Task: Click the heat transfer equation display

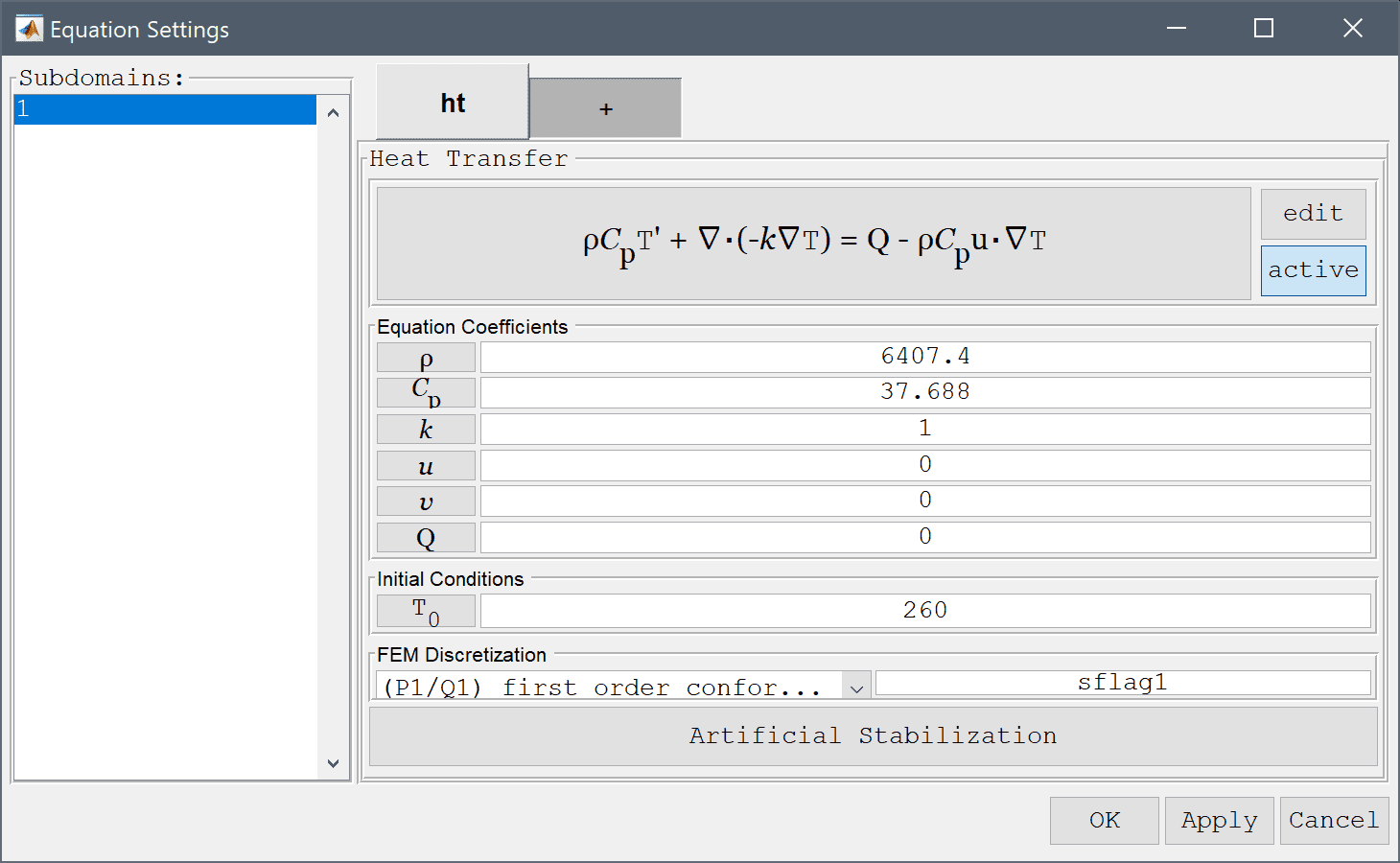Action: (x=814, y=243)
